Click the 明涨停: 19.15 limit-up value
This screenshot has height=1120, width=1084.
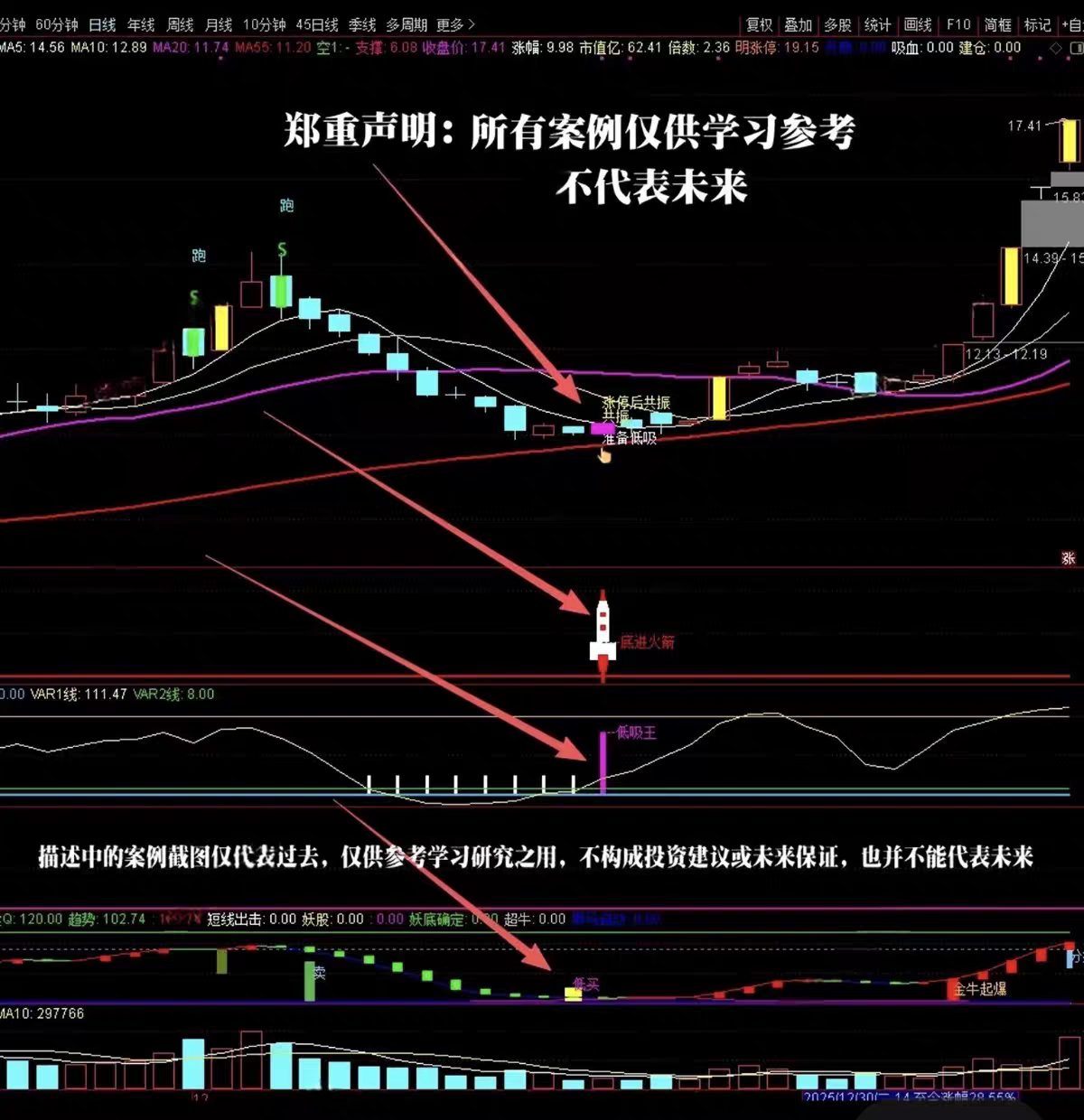(777, 47)
